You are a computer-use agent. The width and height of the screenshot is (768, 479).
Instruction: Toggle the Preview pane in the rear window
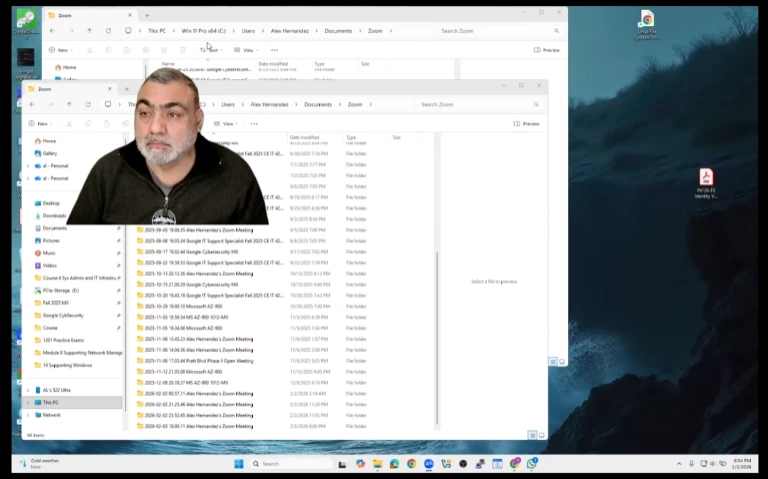tap(547, 50)
